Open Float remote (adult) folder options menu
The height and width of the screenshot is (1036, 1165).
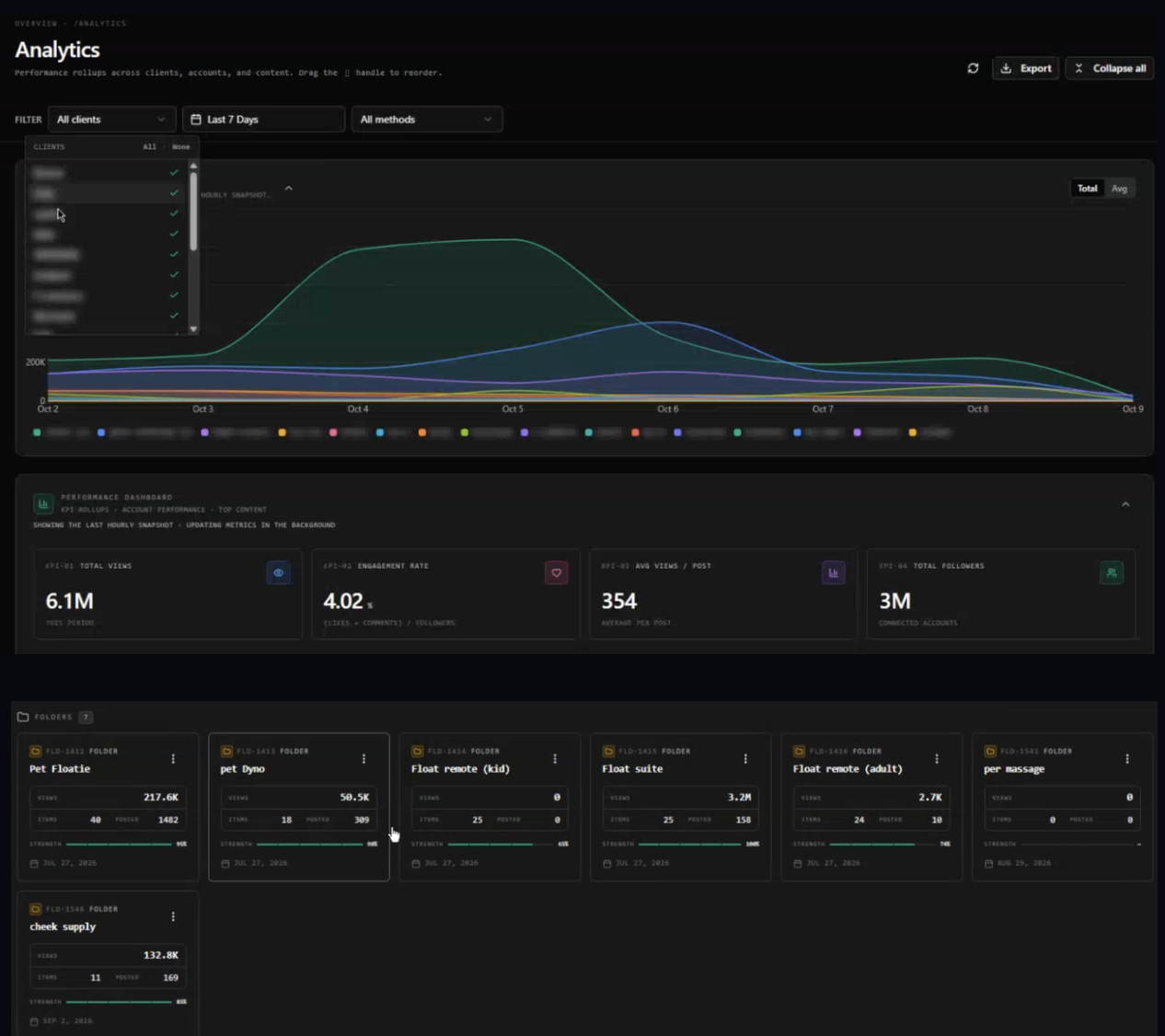click(x=937, y=759)
